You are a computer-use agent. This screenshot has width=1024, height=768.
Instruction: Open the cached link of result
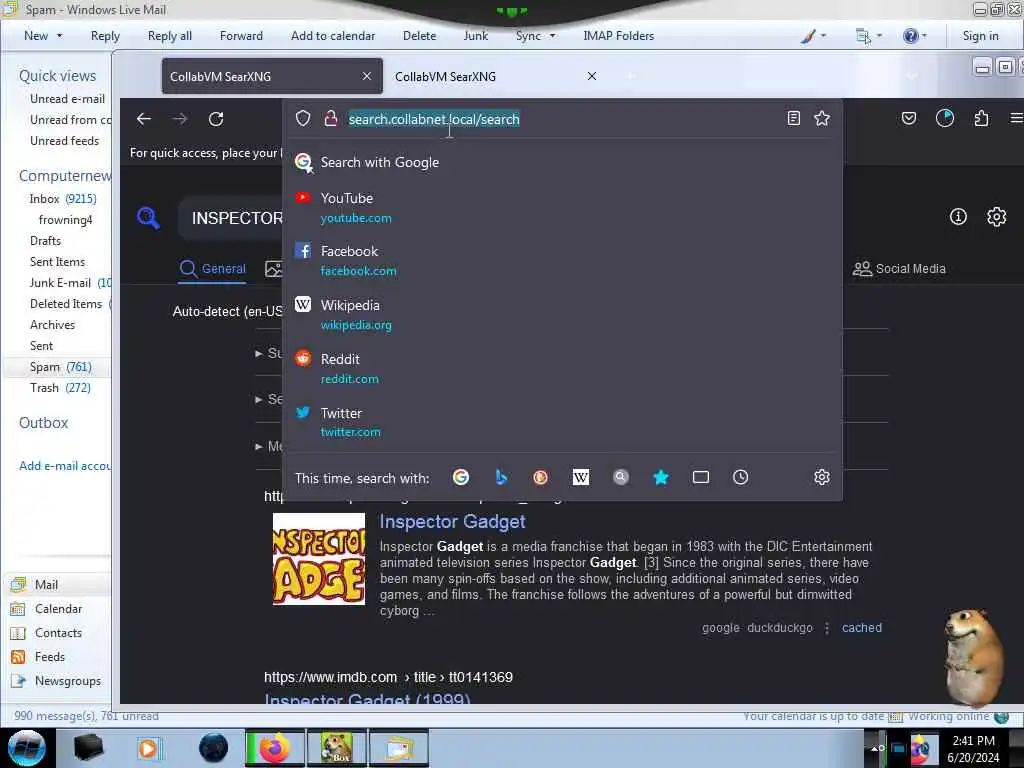click(x=861, y=628)
